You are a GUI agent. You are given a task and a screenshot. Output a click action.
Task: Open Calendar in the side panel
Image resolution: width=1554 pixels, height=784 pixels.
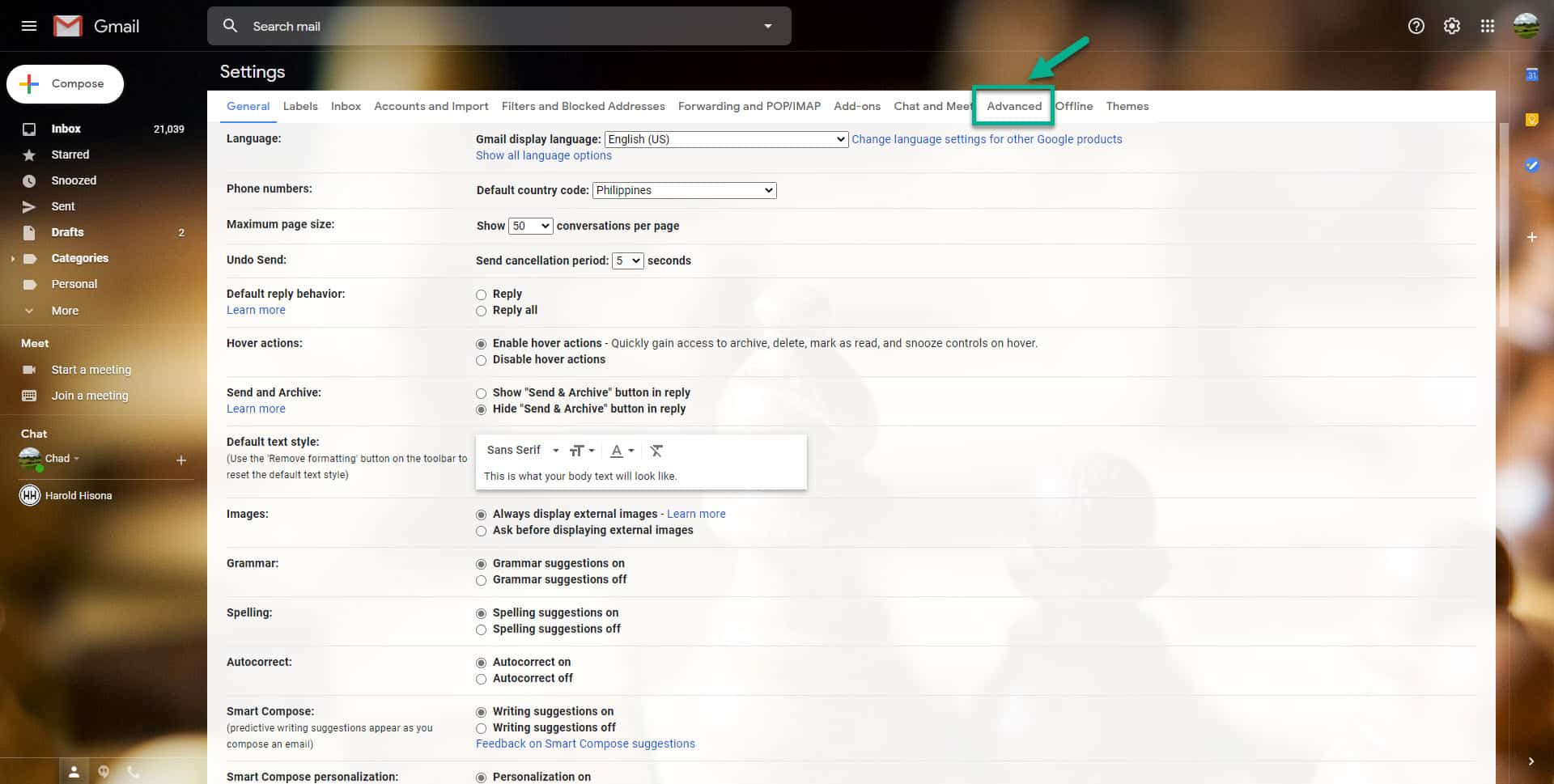pos(1531,74)
